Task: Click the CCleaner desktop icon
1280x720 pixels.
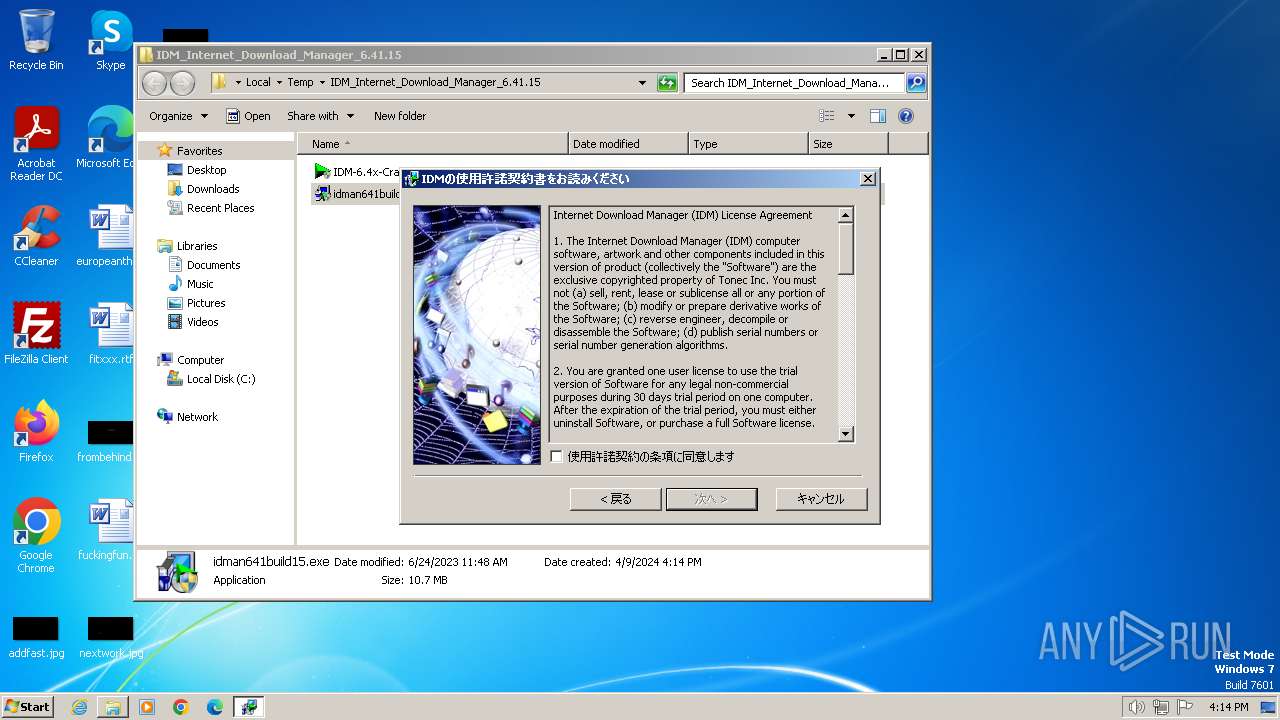Action: point(36,236)
